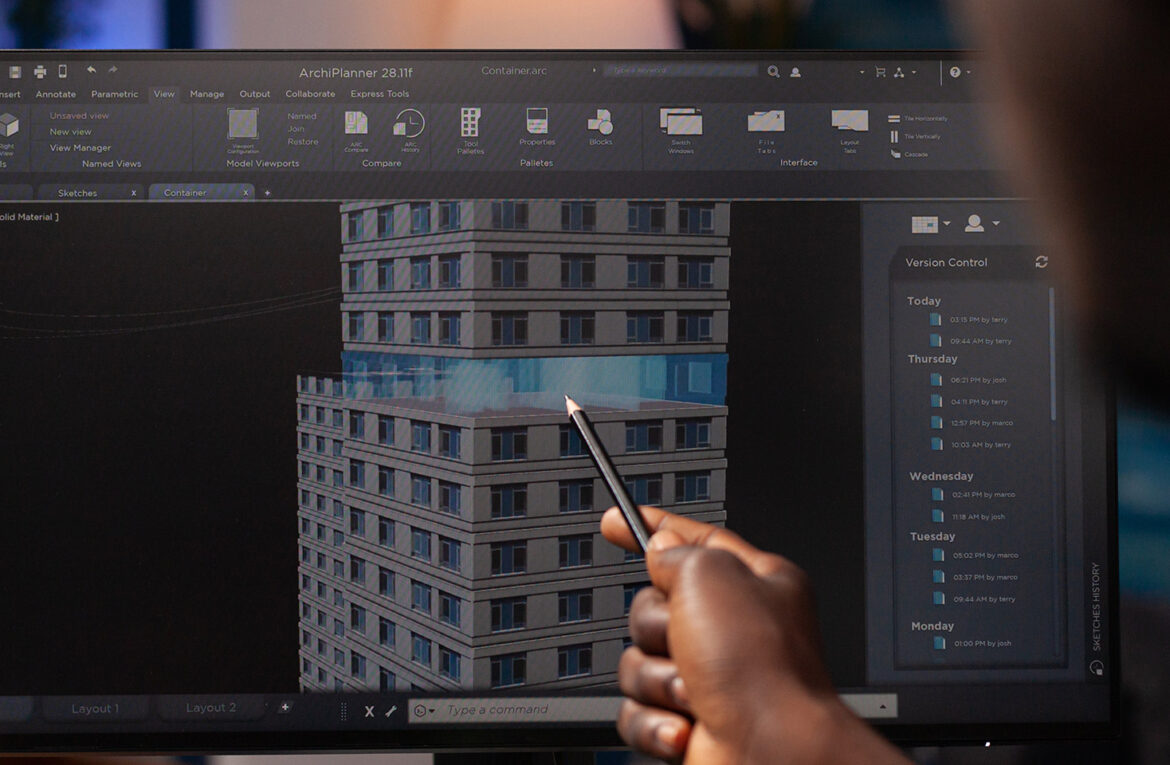The image size is (1170, 765).
Task: Click Restore in Model Viewports
Action: tap(302, 141)
